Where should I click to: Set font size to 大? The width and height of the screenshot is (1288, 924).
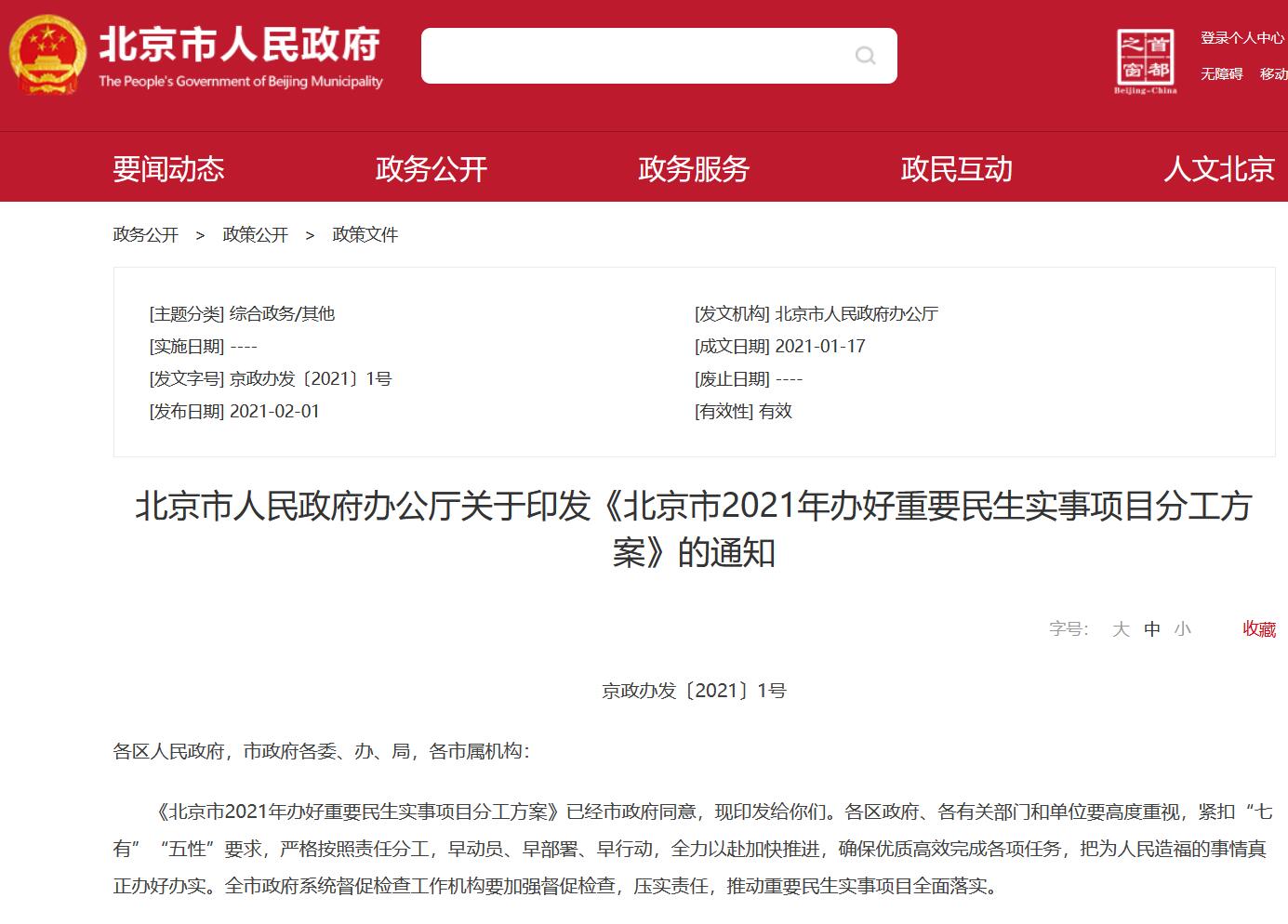pyautogui.click(x=1121, y=629)
